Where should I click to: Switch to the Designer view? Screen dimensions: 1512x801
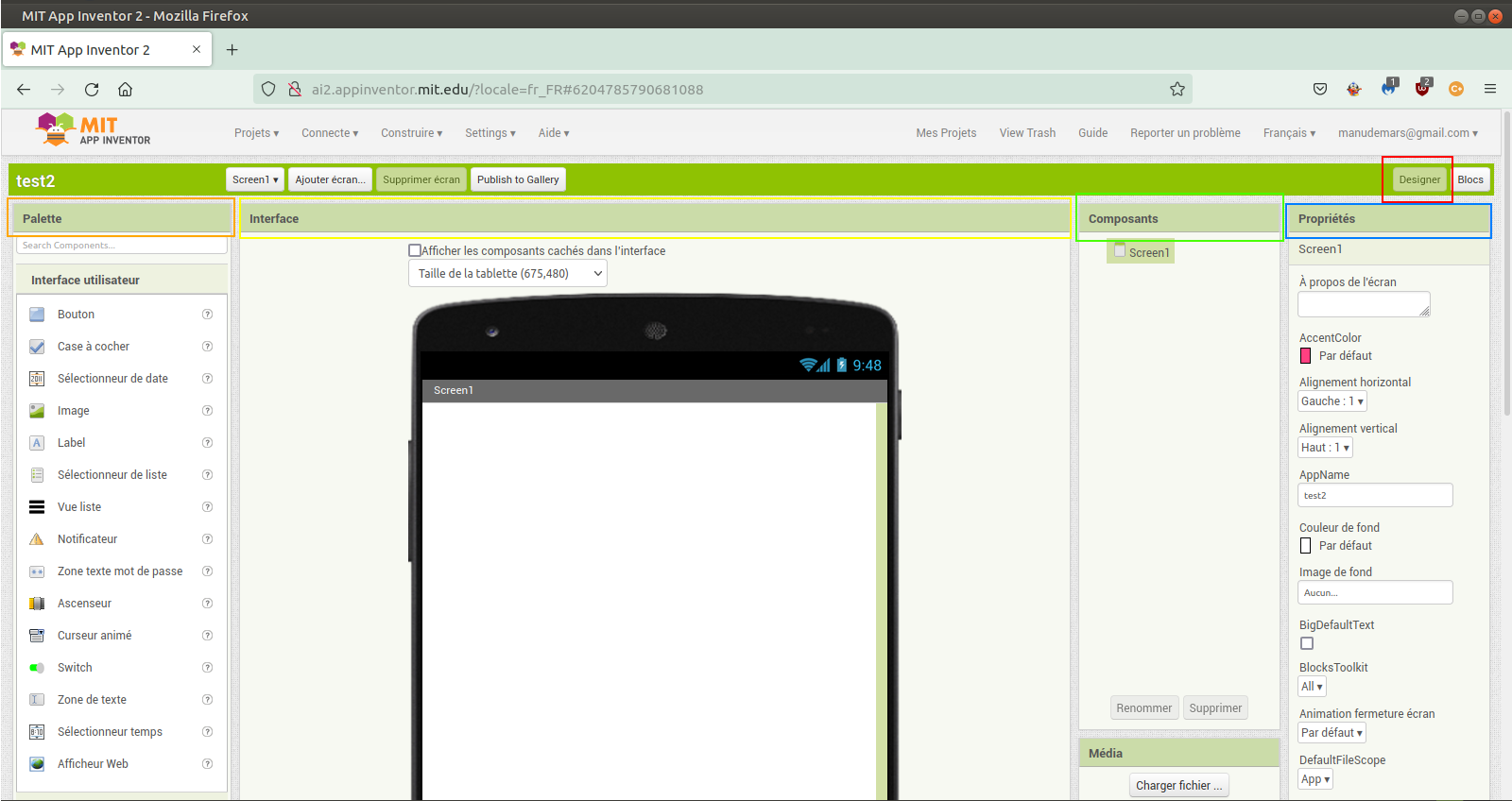pyautogui.click(x=1419, y=179)
